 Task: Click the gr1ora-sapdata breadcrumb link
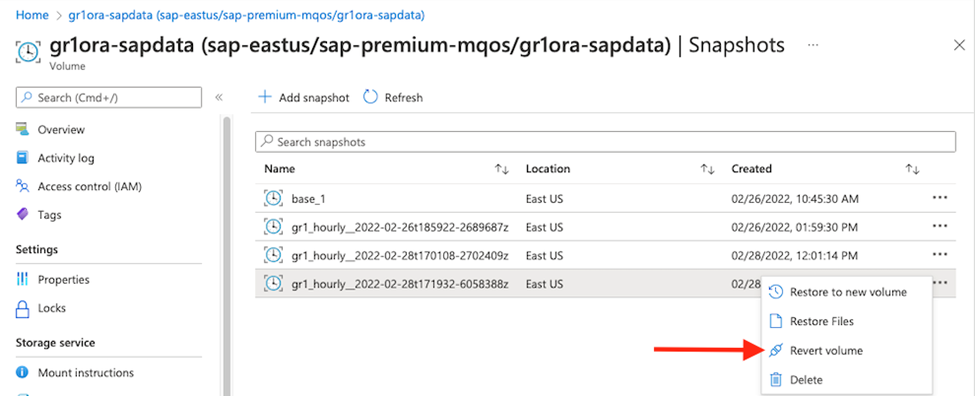click(x=248, y=16)
